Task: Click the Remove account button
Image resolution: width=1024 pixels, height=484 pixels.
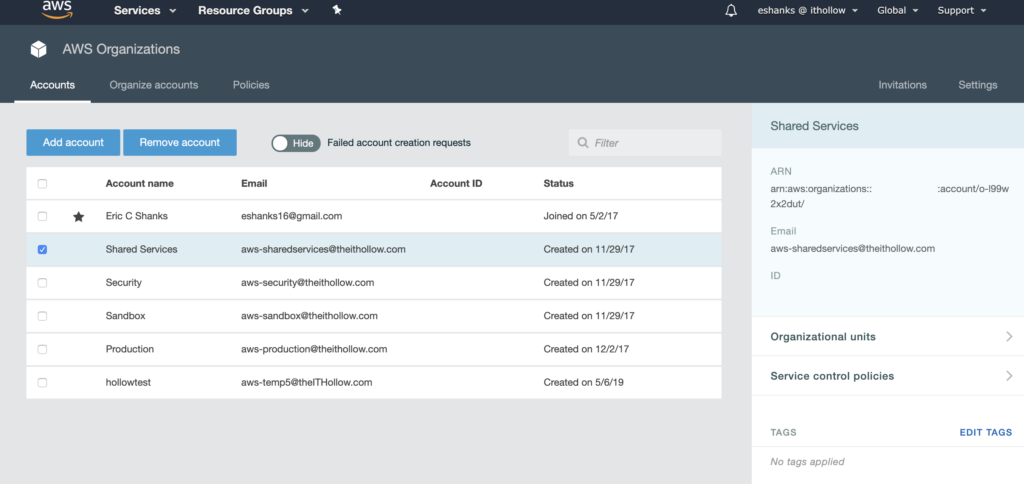Action: pos(180,142)
